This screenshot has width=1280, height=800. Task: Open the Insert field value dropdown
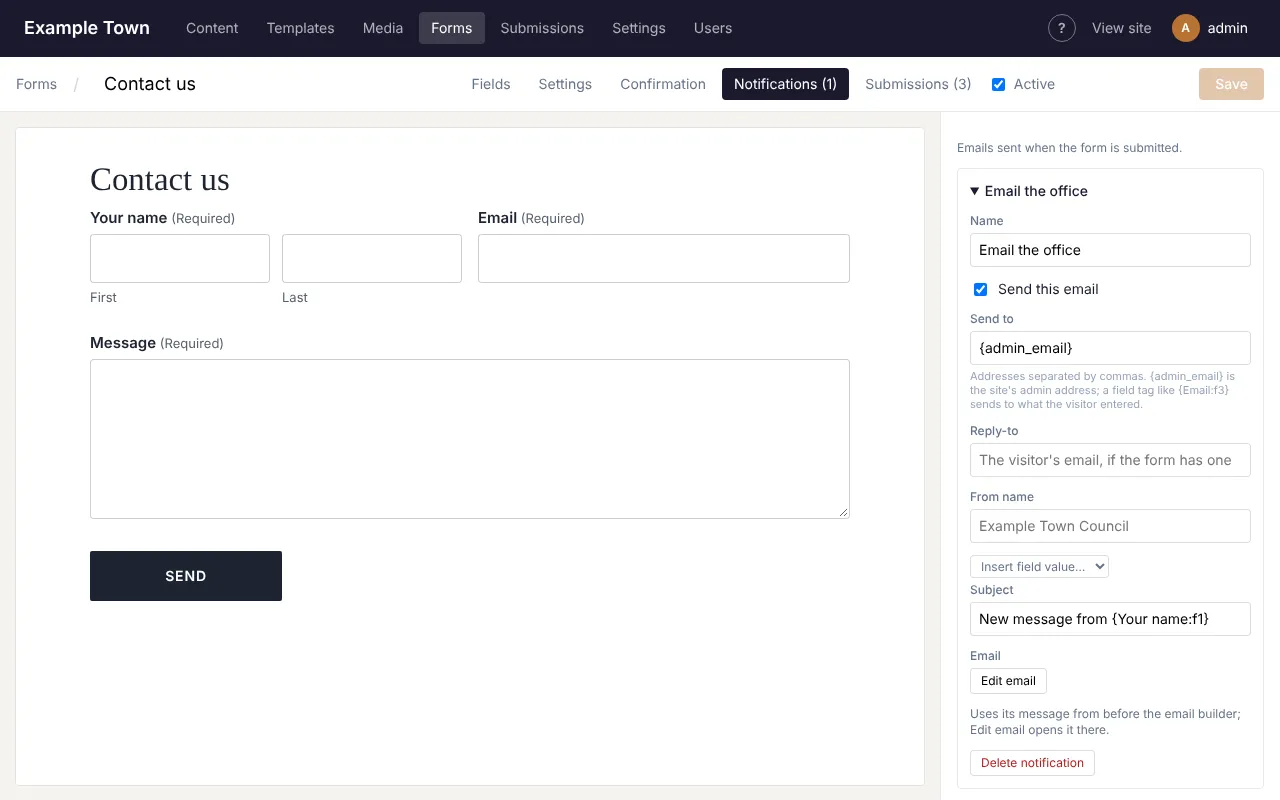coord(1039,566)
